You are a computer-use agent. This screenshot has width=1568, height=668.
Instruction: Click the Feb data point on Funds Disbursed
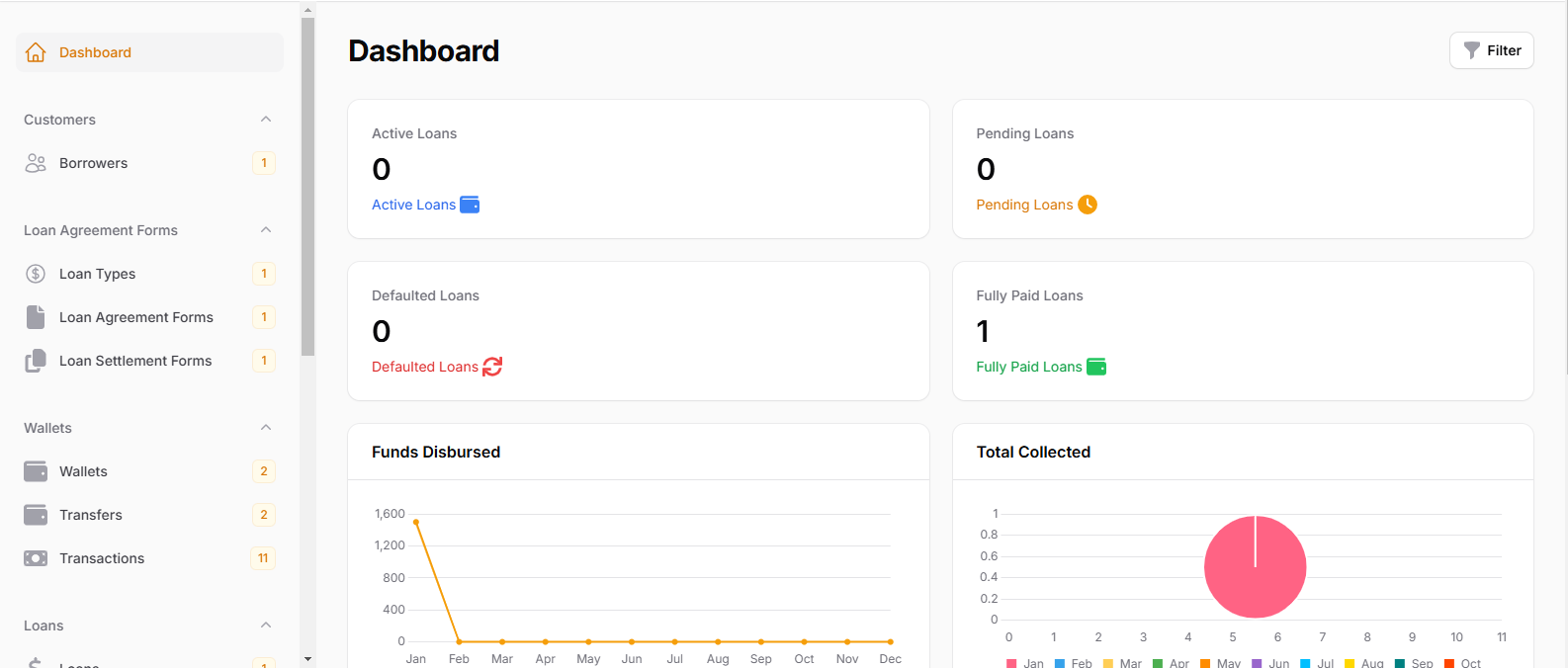pyautogui.click(x=459, y=641)
